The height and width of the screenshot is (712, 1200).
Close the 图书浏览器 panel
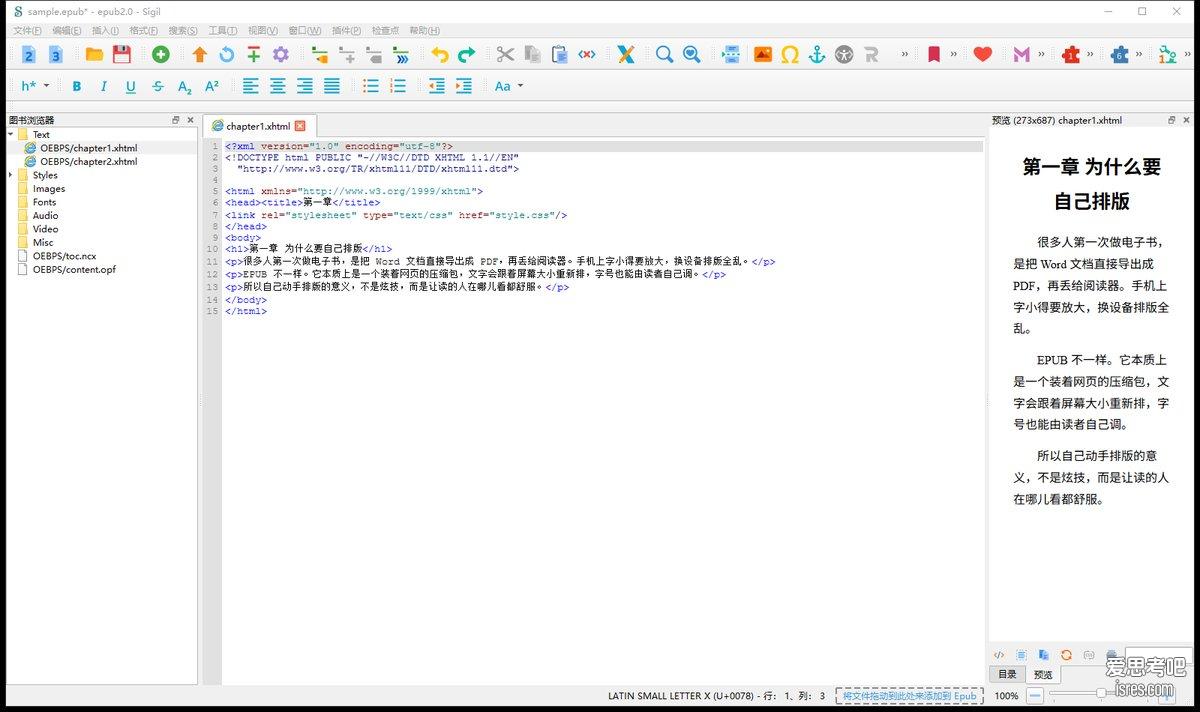tap(190, 120)
